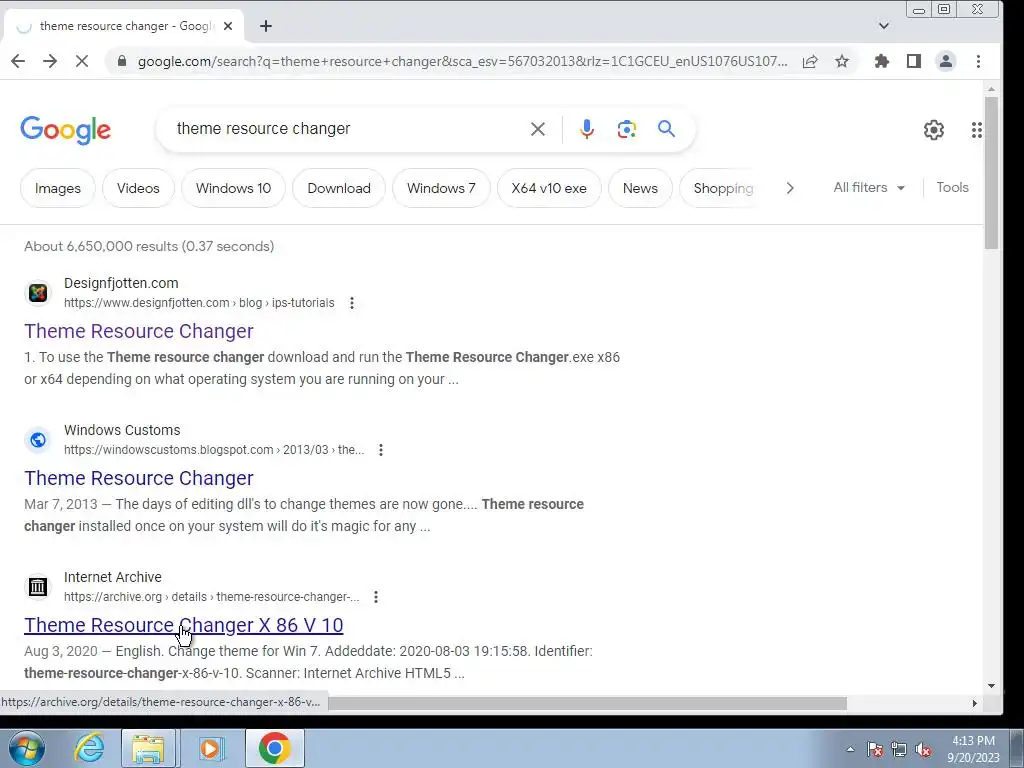Image resolution: width=1024 pixels, height=768 pixels.
Task: Open more options for Designfjotten result
Action: [352, 303]
